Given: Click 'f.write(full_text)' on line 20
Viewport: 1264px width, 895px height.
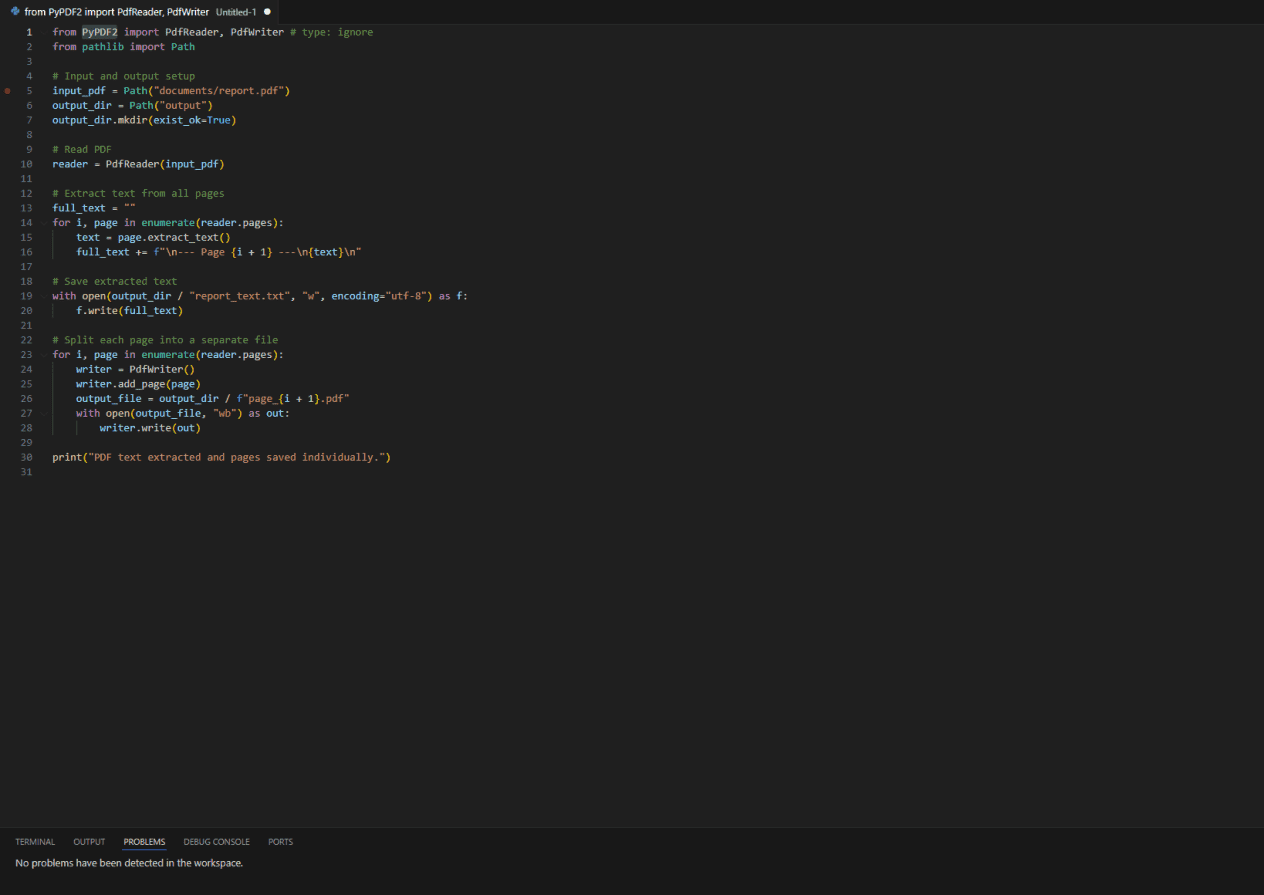Looking at the screenshot, I should pos(130,311).
